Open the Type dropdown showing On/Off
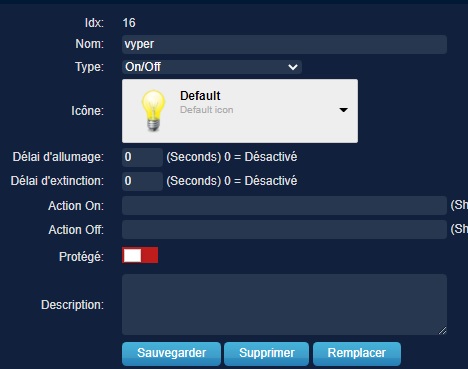This screenshot has width=468, height=369. pos(212,67)
